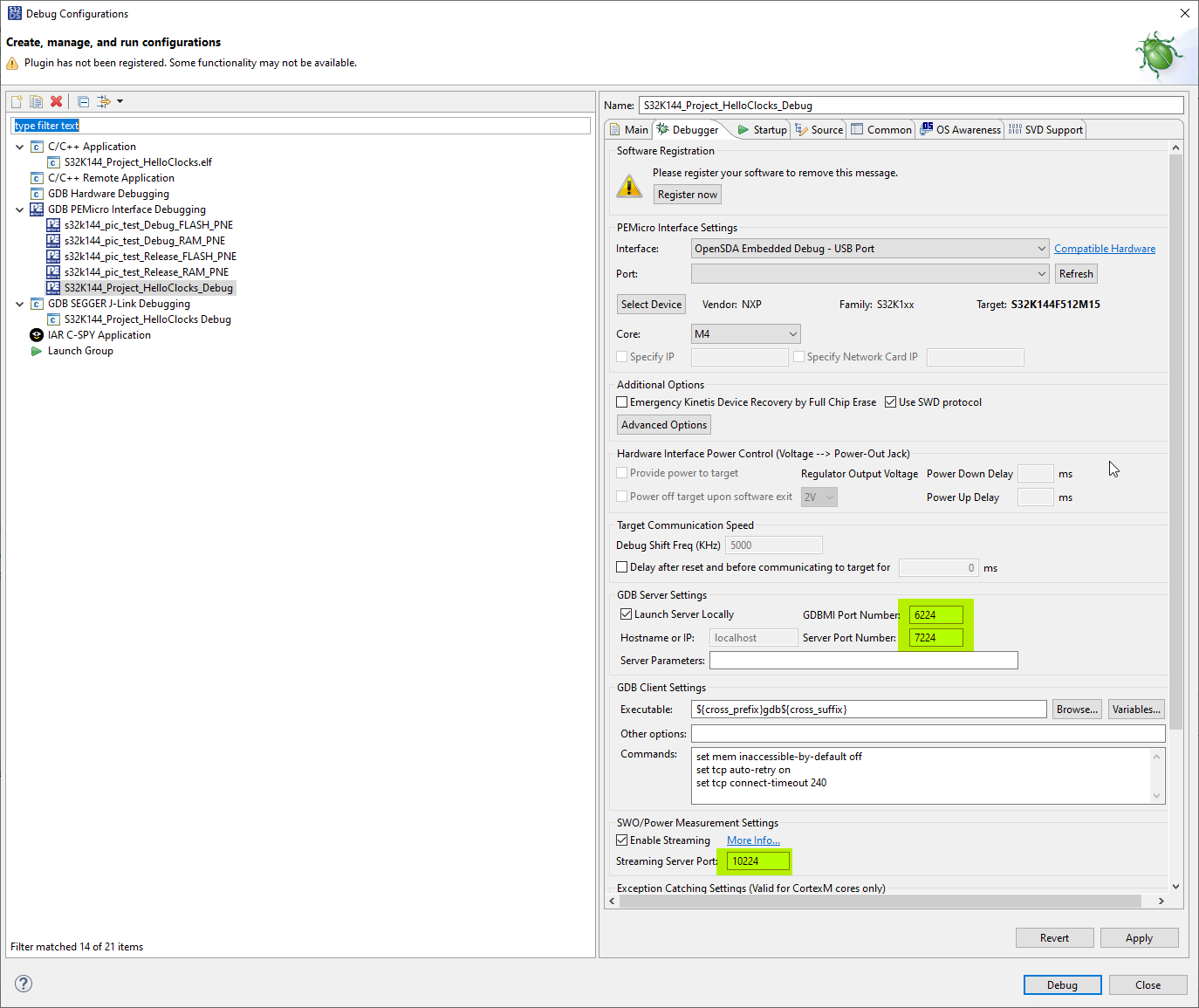This screenshot has width=1199, height=1008.
Task: Select the Launch Group entry
Action: point(80,351)
